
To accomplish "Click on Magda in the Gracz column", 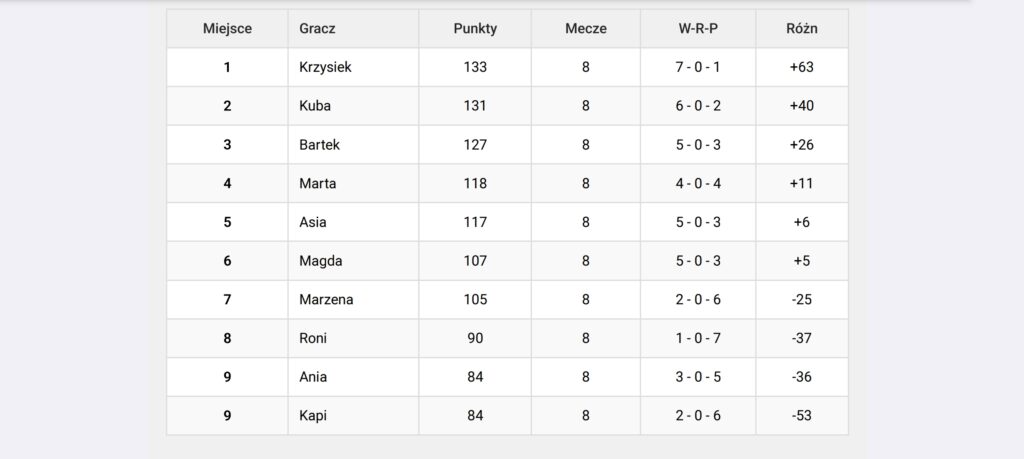I will [320, 261].
